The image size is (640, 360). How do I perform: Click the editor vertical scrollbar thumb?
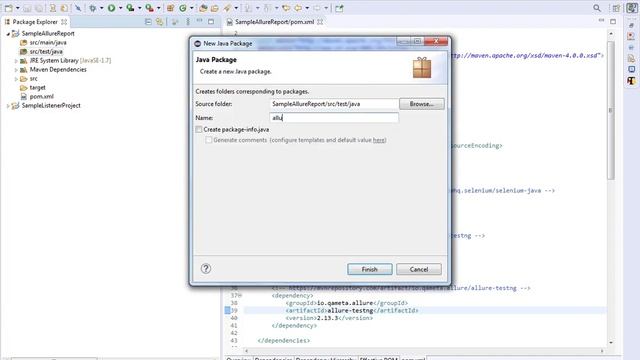(x=611, y=110)
